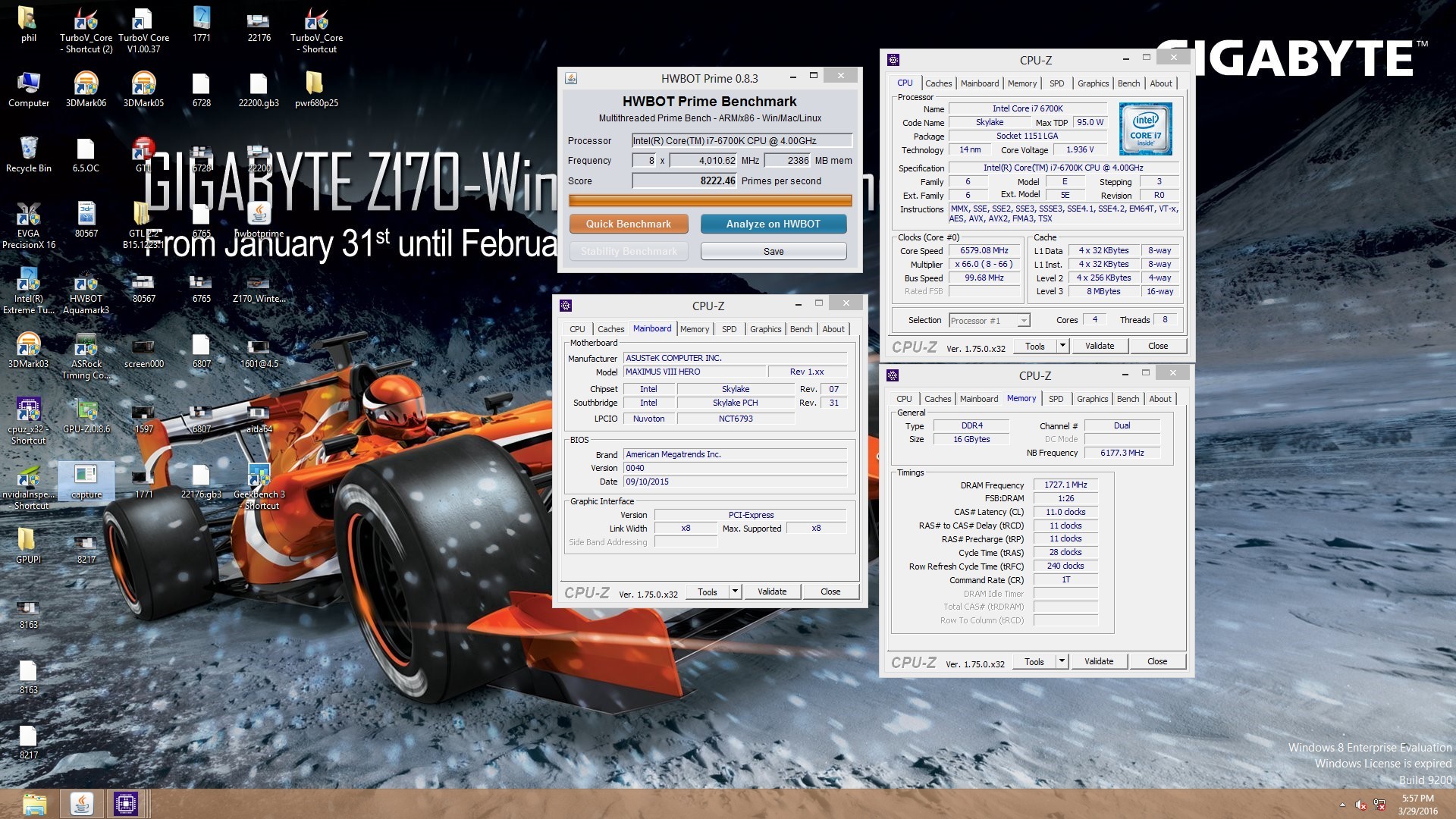Click the orange HWBOT Prime progress bar
The image size is (1456, 819).
click(x=710, y=200)
